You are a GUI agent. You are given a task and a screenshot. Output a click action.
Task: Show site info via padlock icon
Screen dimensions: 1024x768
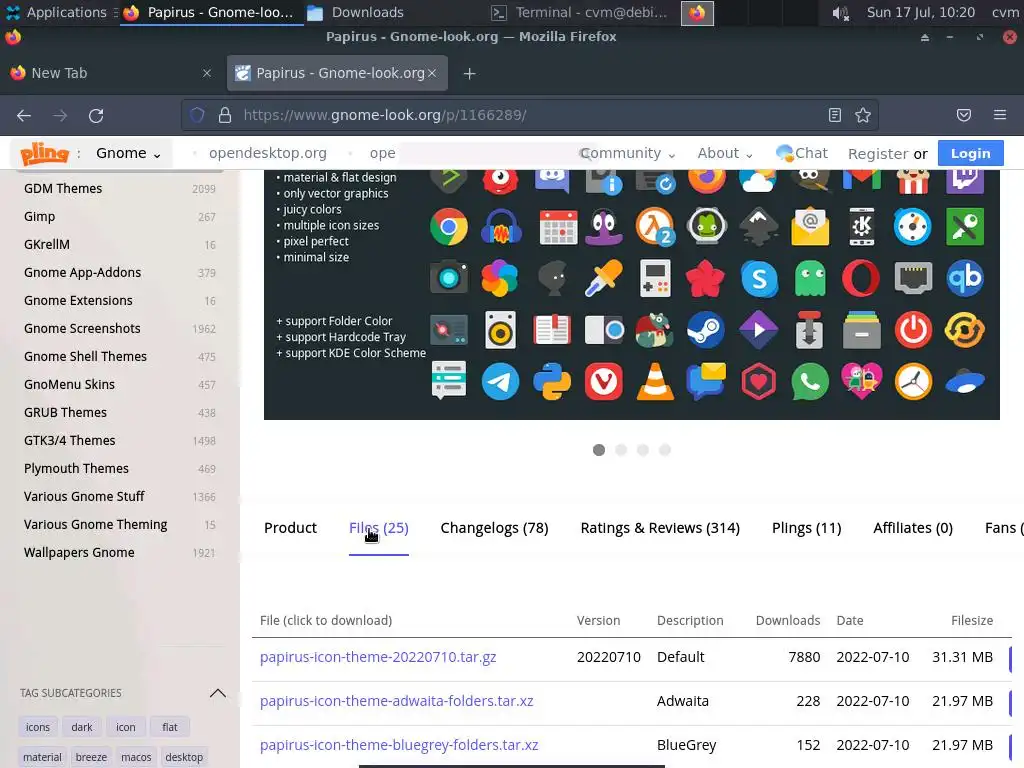(225, 116)
